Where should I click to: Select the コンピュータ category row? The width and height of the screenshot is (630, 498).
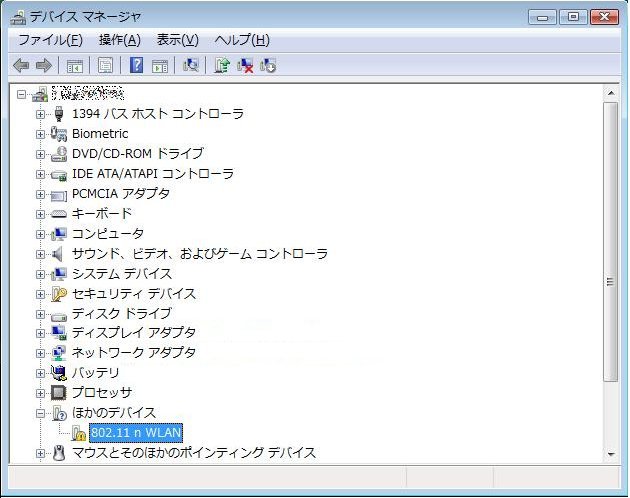108,234
